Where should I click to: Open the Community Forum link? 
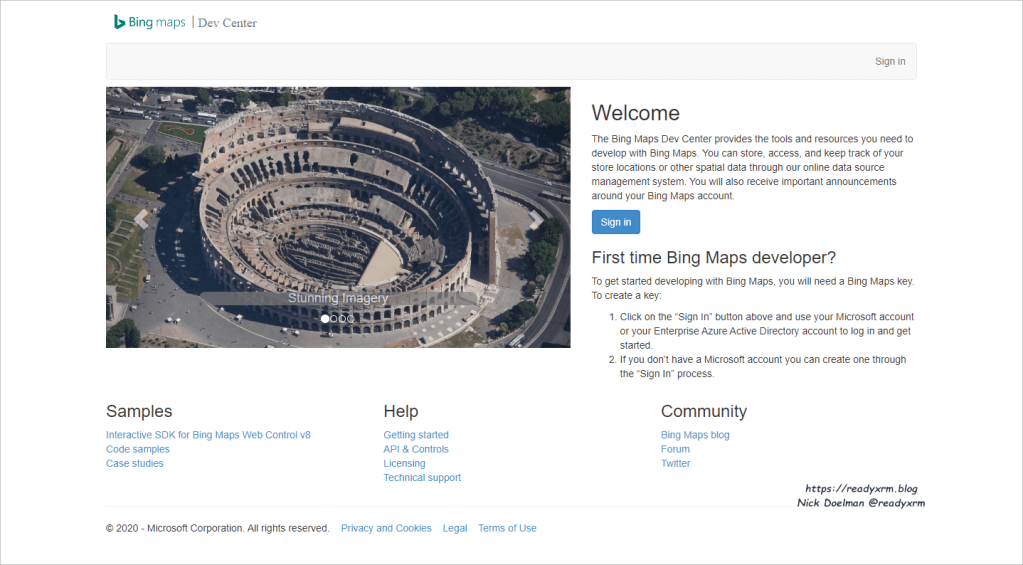click(675, 449)
